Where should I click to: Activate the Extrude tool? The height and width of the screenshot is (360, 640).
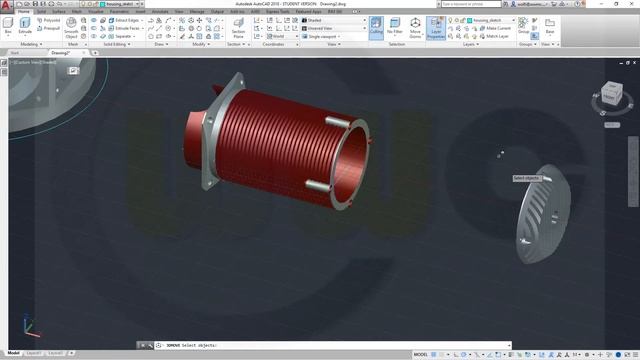25,26
